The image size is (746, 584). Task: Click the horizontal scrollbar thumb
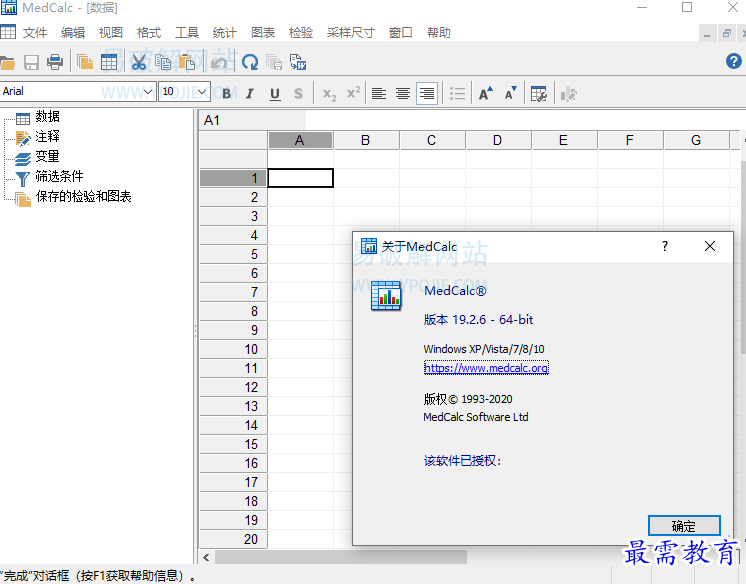(x=341, y=557)
